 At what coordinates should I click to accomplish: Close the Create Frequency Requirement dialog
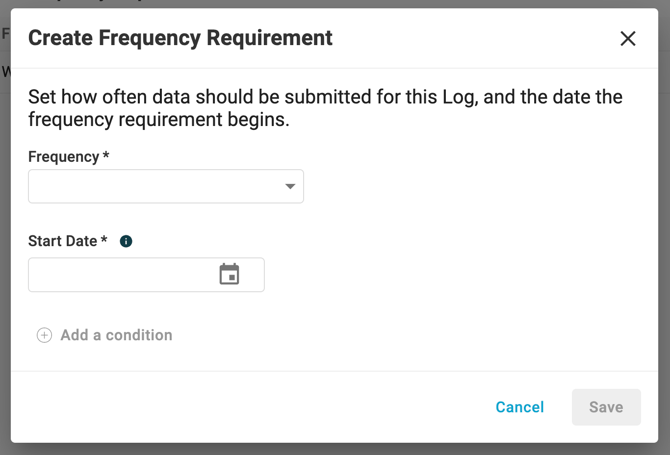point(628,38)
